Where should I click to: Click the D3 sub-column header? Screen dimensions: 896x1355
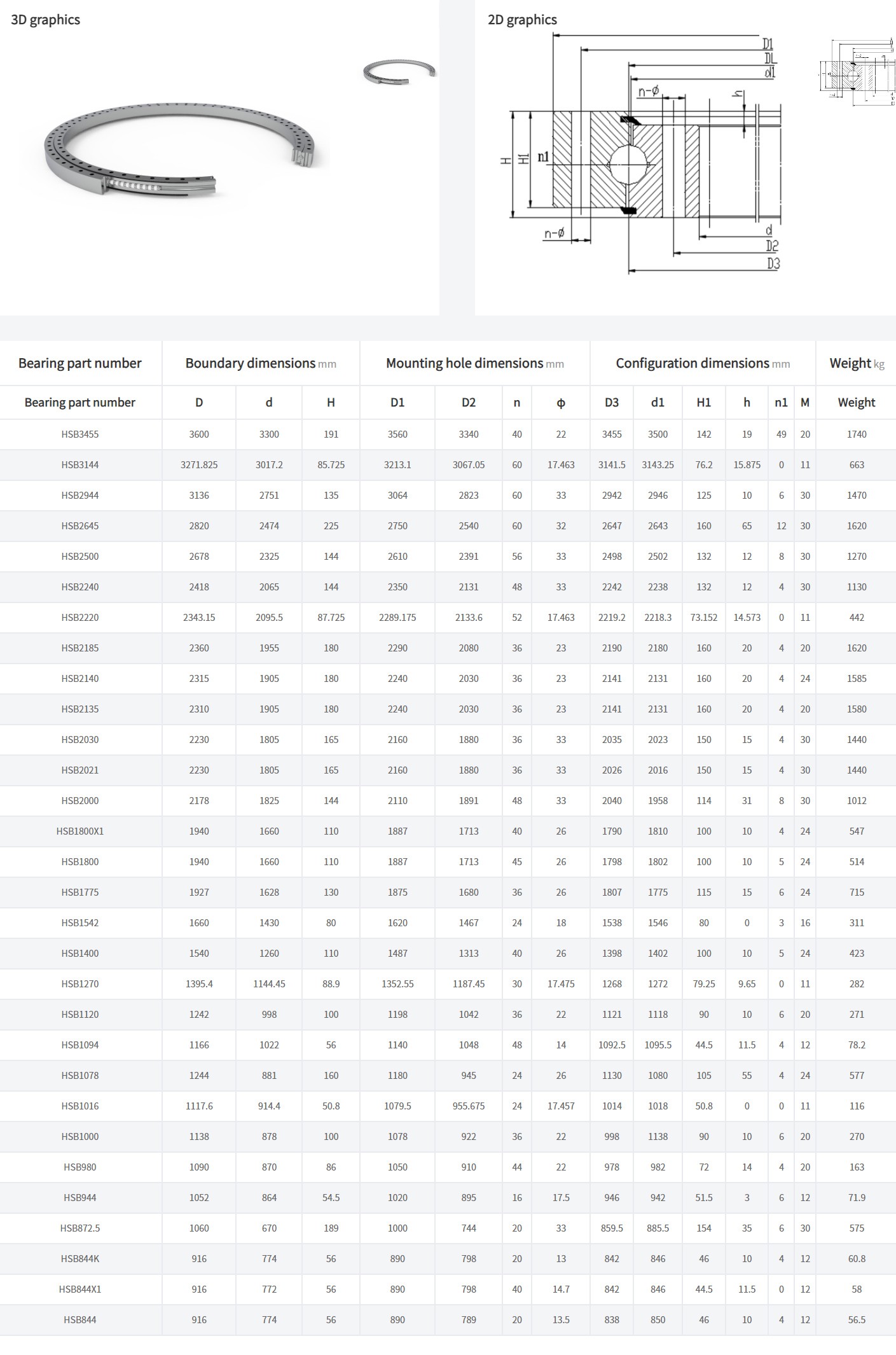point(611,403)
